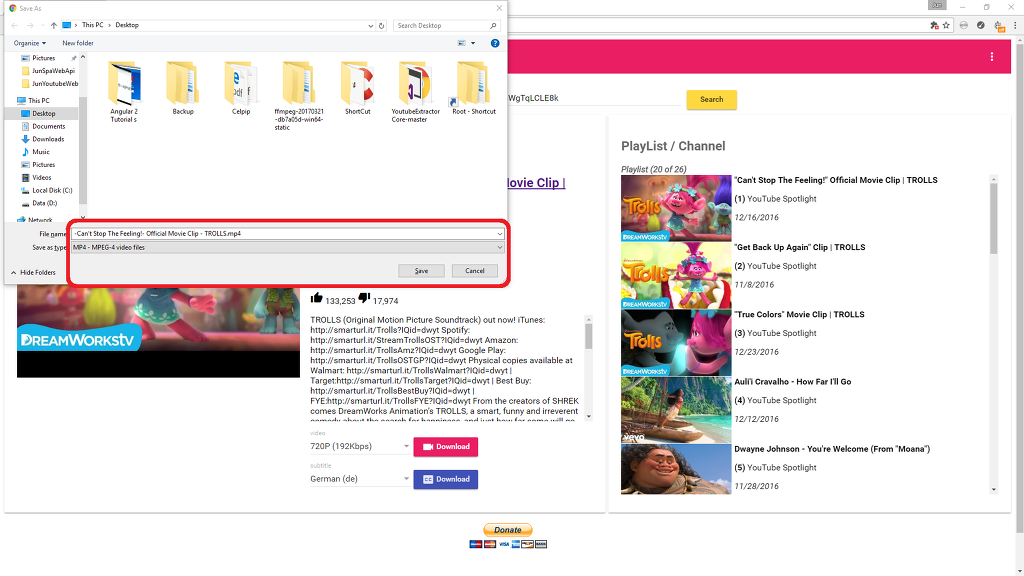Change the folder view layout
The width and height of the screenshot is (1024, 576).
tap(462, 43)
